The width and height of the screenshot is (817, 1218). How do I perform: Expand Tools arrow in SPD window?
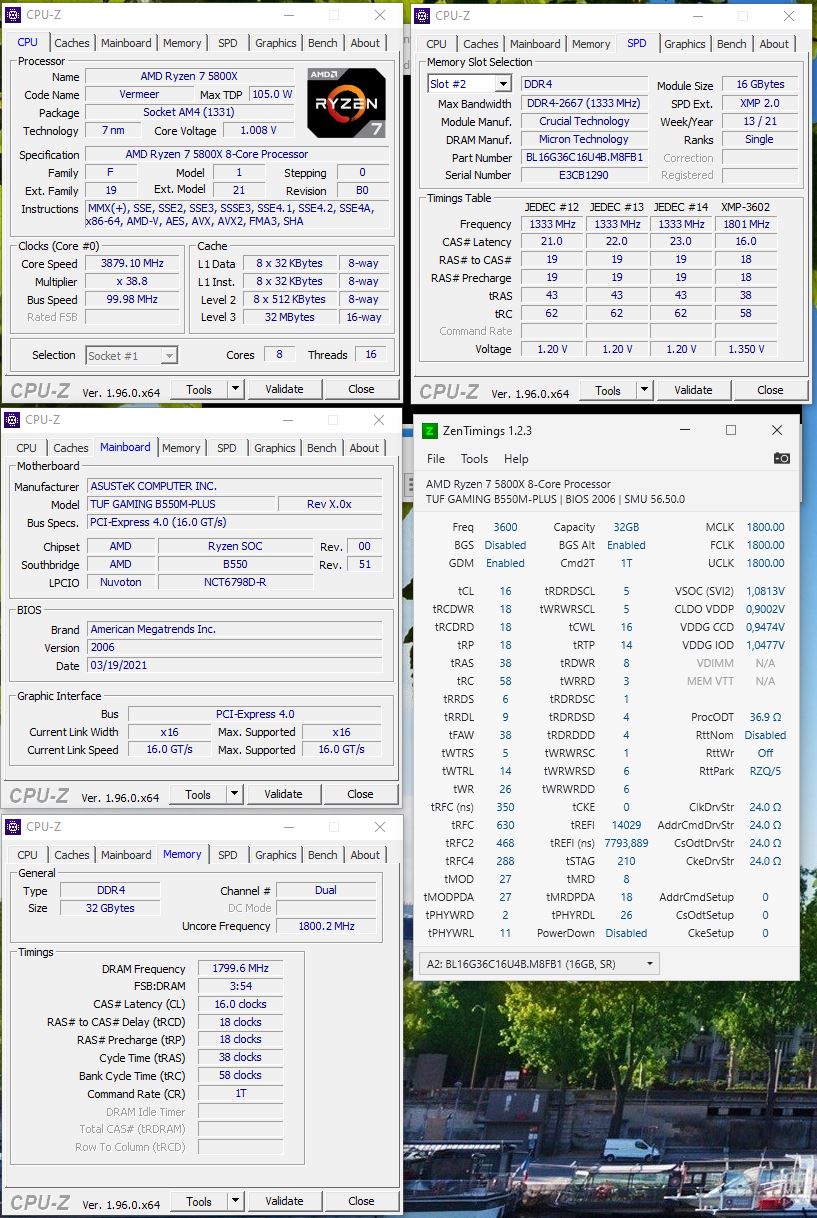coord(645,390)
